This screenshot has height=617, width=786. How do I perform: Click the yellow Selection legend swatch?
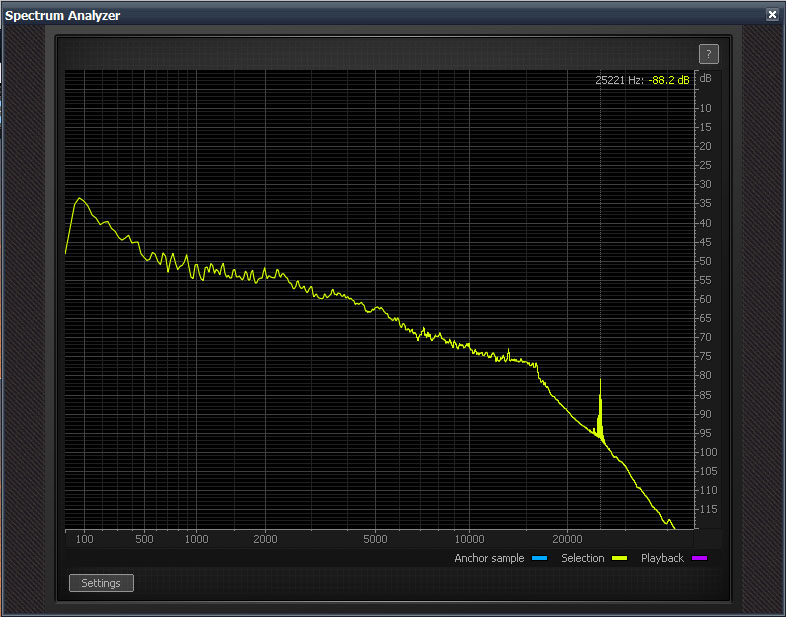[x=619, y=558]
